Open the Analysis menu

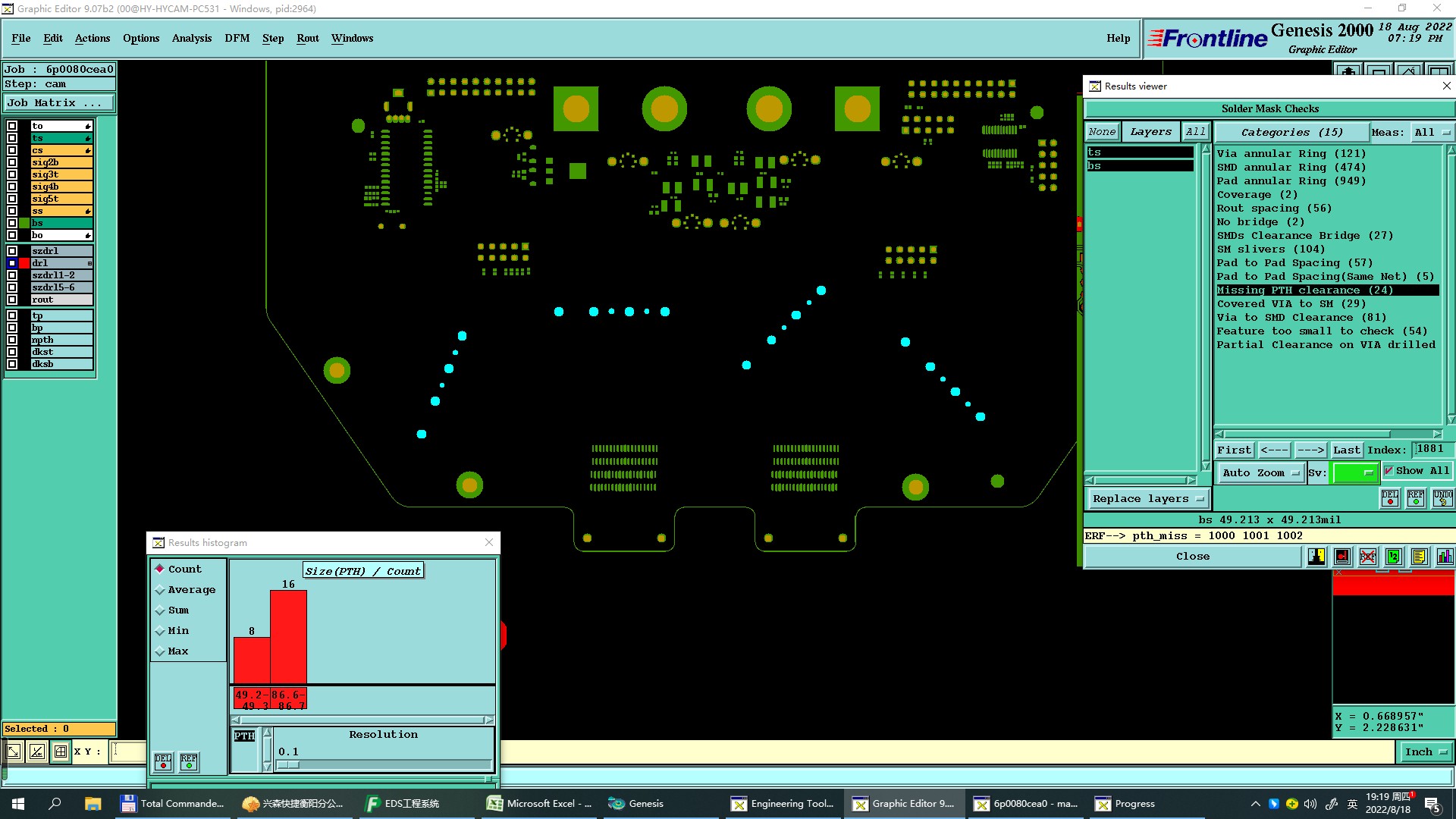191,38
